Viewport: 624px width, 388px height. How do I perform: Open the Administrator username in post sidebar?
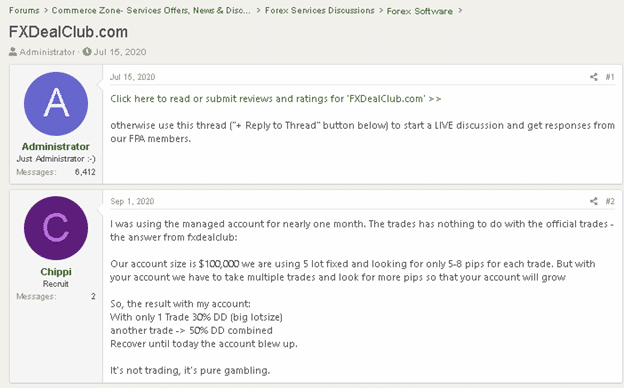point(56,146)
